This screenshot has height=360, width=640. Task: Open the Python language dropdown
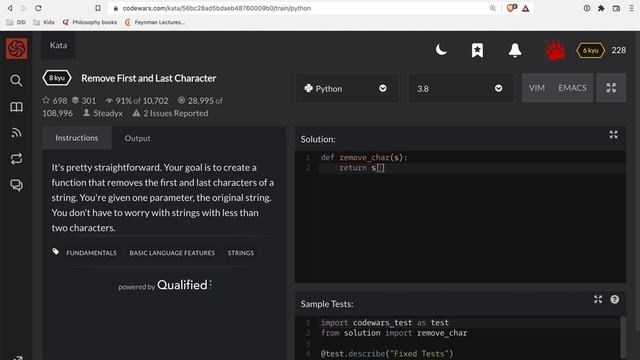346,88
